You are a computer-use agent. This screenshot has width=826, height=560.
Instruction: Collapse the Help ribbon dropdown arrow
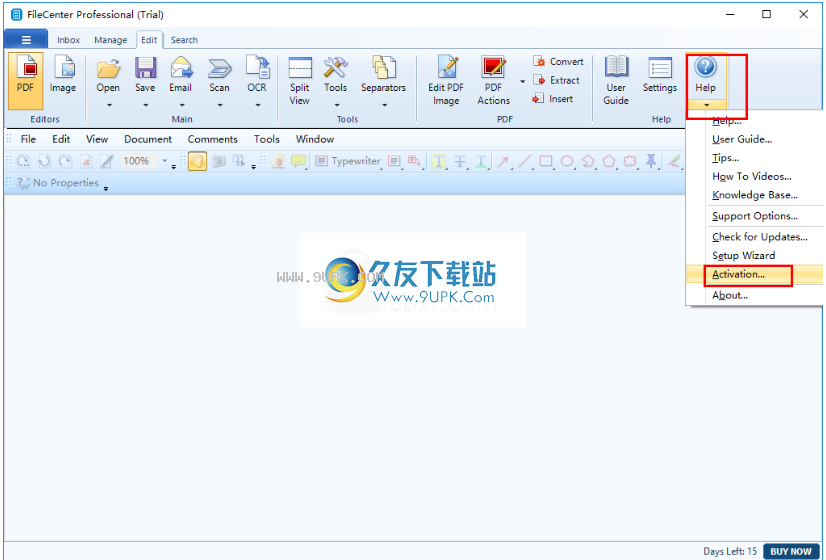tap(706, 105)
